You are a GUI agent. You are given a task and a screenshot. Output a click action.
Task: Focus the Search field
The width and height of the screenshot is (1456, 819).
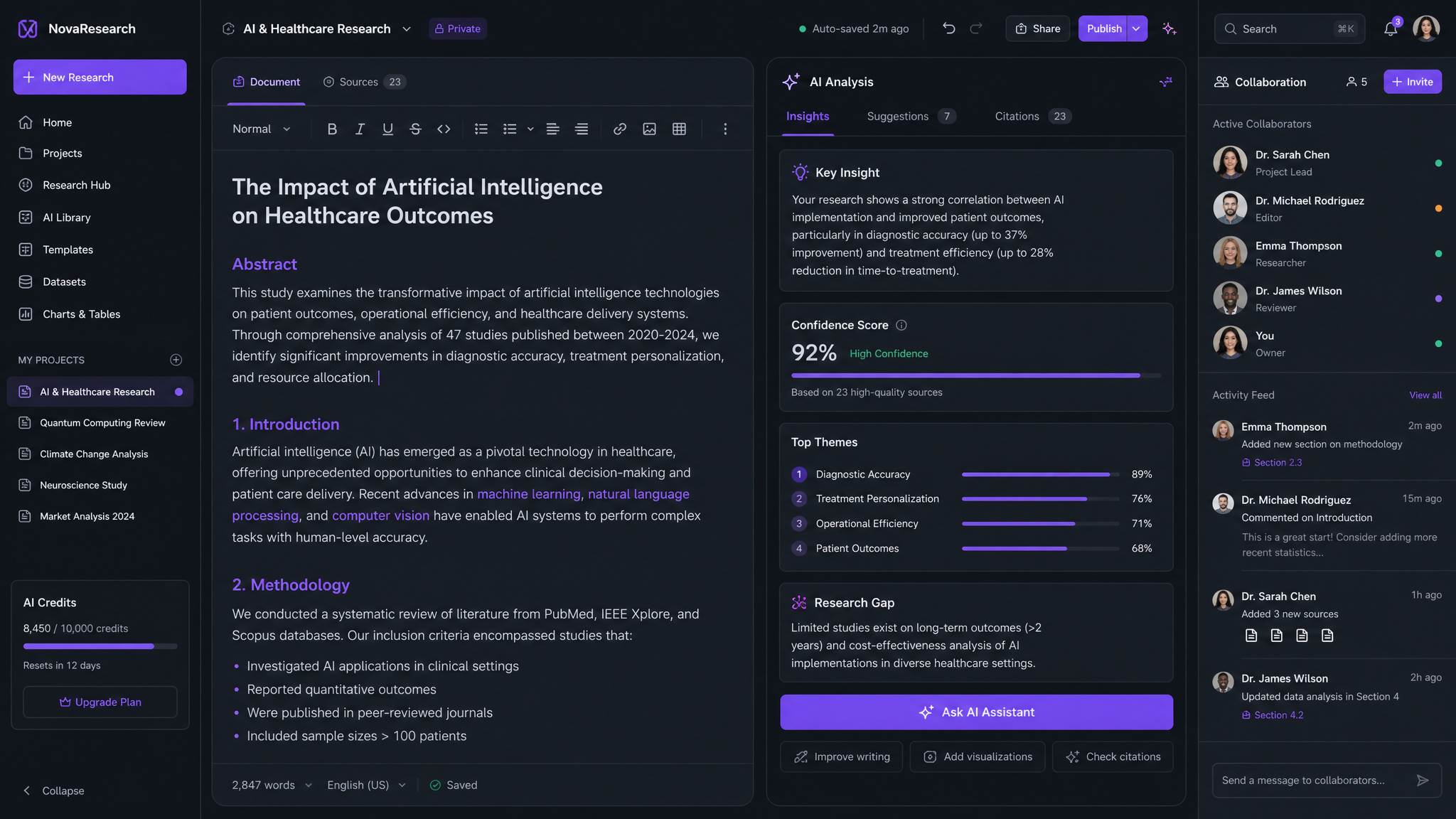[x=1290, y=28]
